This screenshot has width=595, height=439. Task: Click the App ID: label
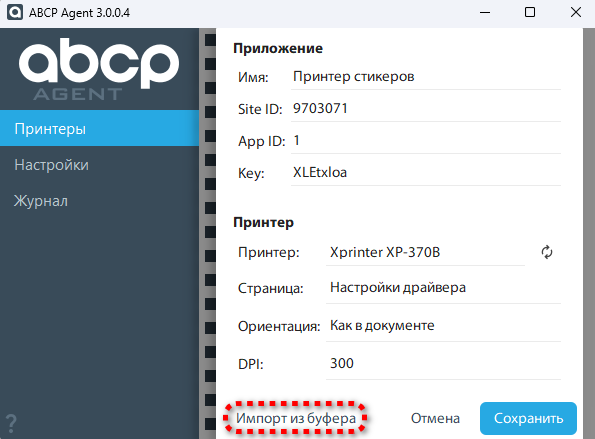[x=261, y=142]
